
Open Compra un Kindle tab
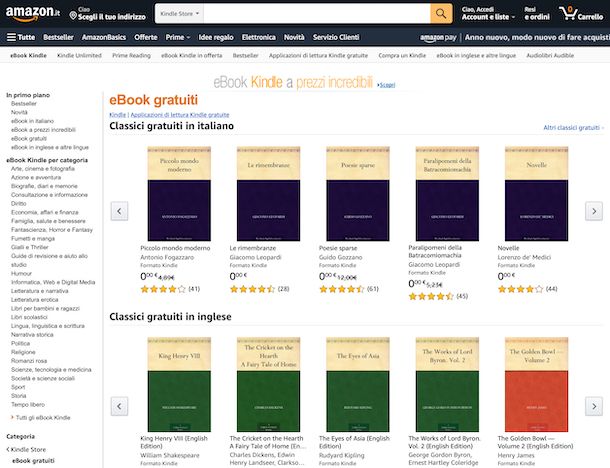pos(402,56)
